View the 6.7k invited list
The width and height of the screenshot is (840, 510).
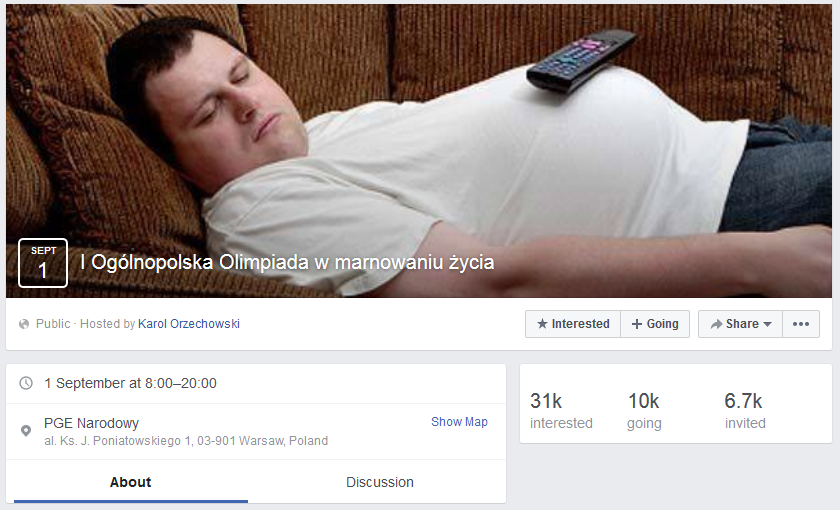click(x=745, y=411)
